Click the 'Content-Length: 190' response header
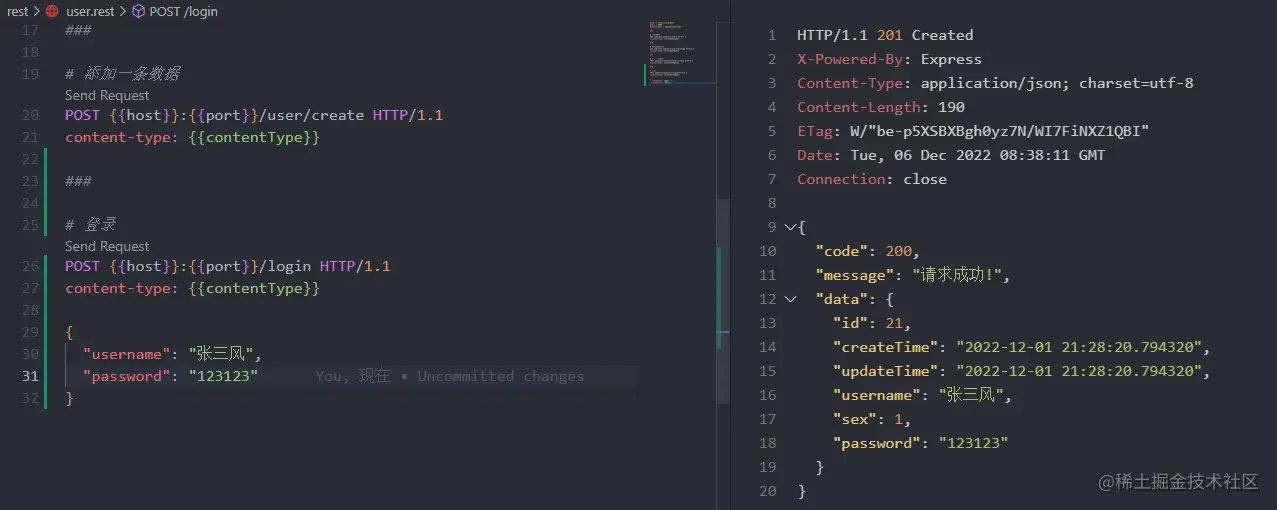The width and height of the screenshot is (1277, 510). (x=881, y=107)
